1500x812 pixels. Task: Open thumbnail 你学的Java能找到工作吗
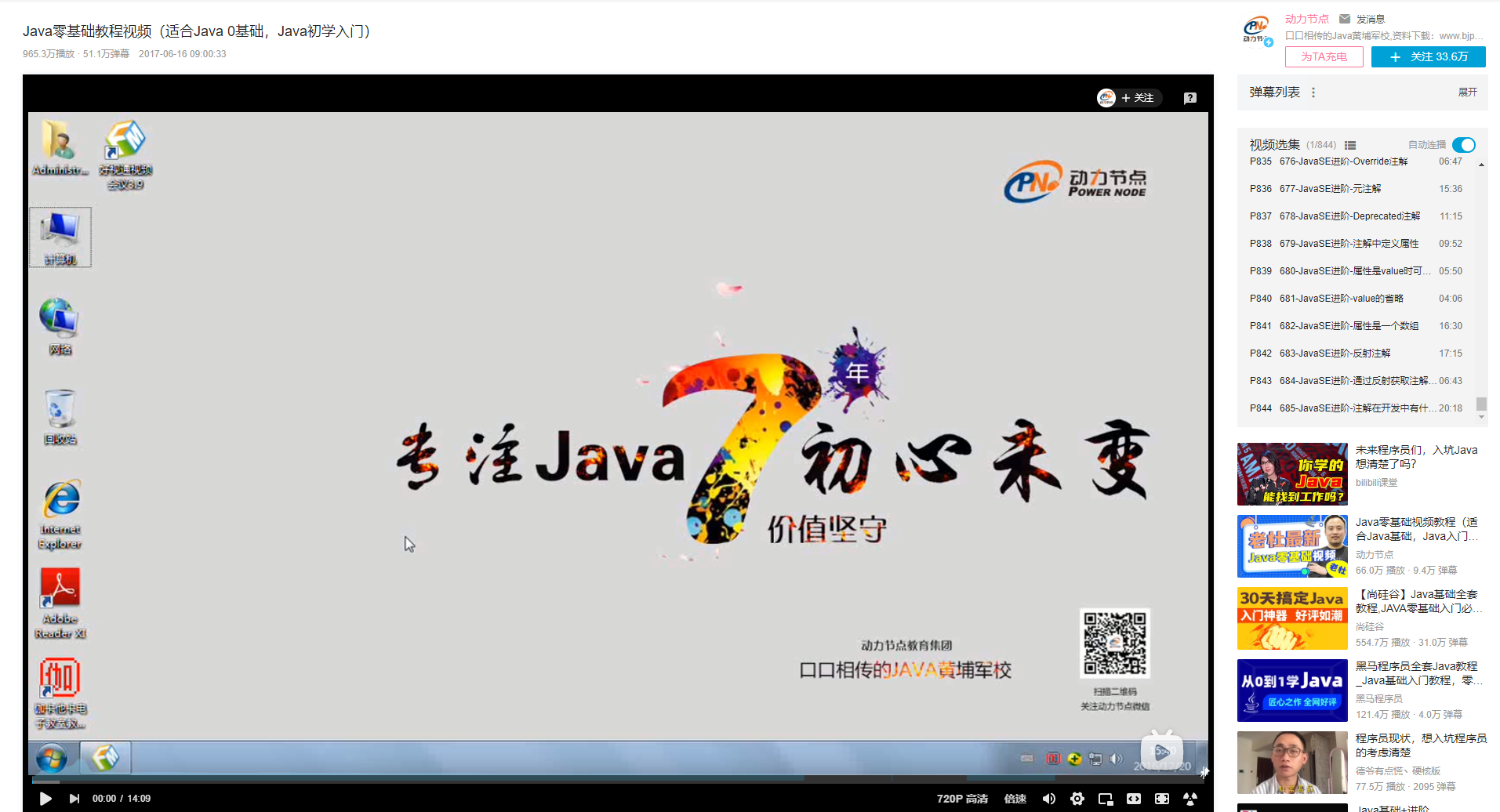coord(1292,474)
